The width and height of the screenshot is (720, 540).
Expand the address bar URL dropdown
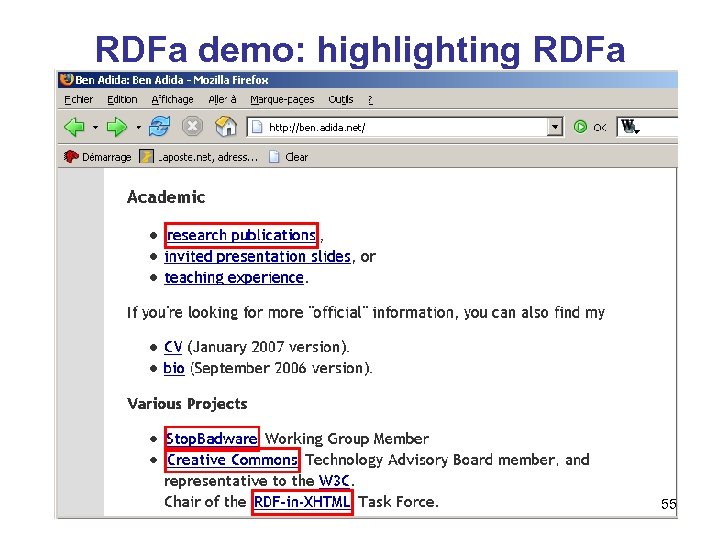click(555, 127)
